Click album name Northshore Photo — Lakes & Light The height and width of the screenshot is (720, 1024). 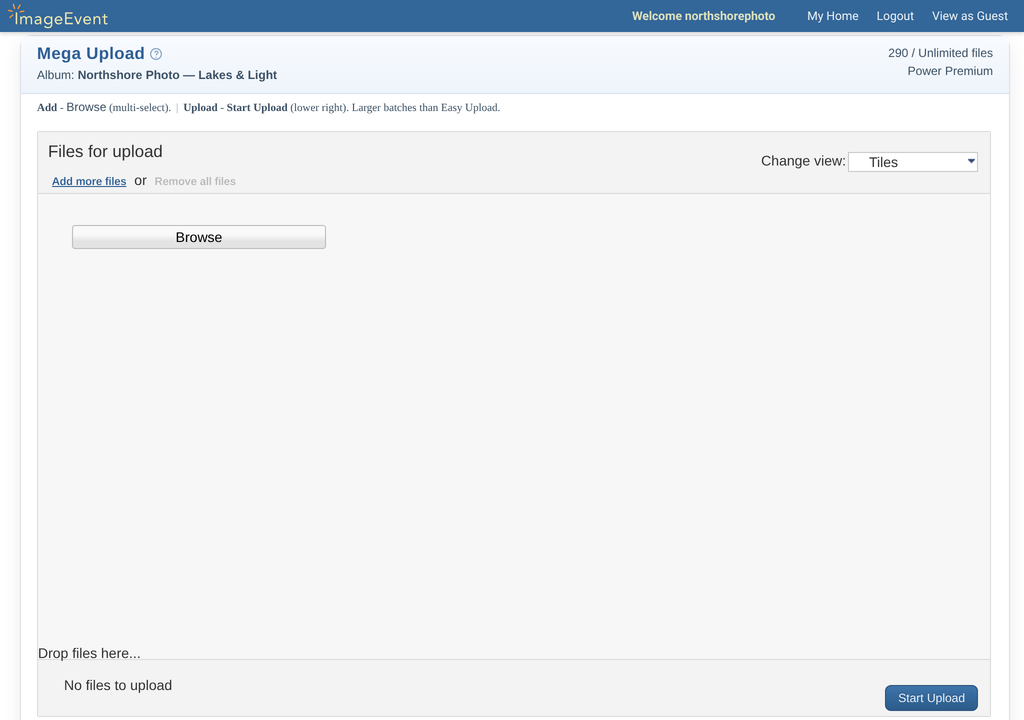[x=177, y=75]
